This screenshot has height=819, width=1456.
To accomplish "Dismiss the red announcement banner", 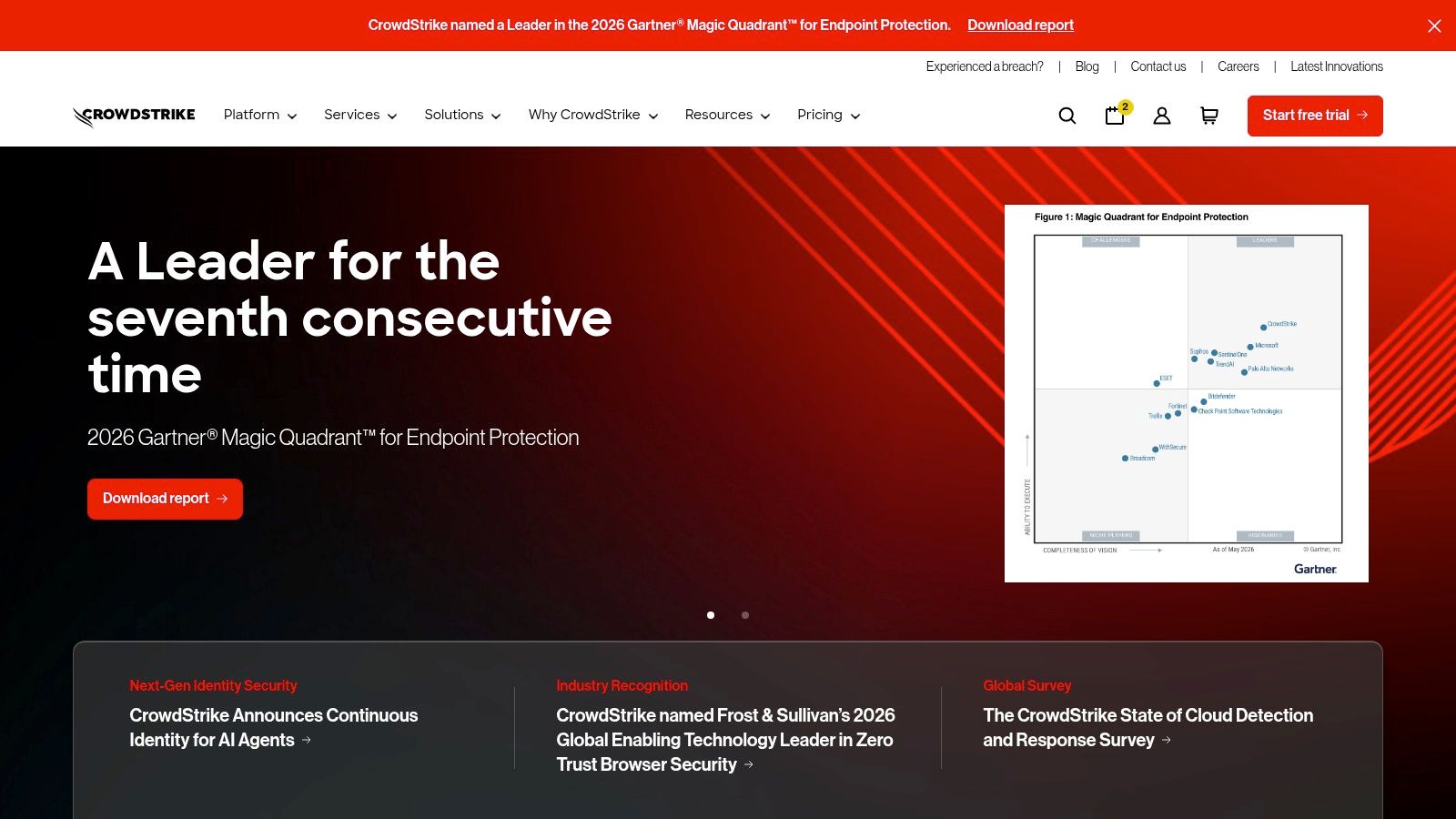I will [1434, 25].
